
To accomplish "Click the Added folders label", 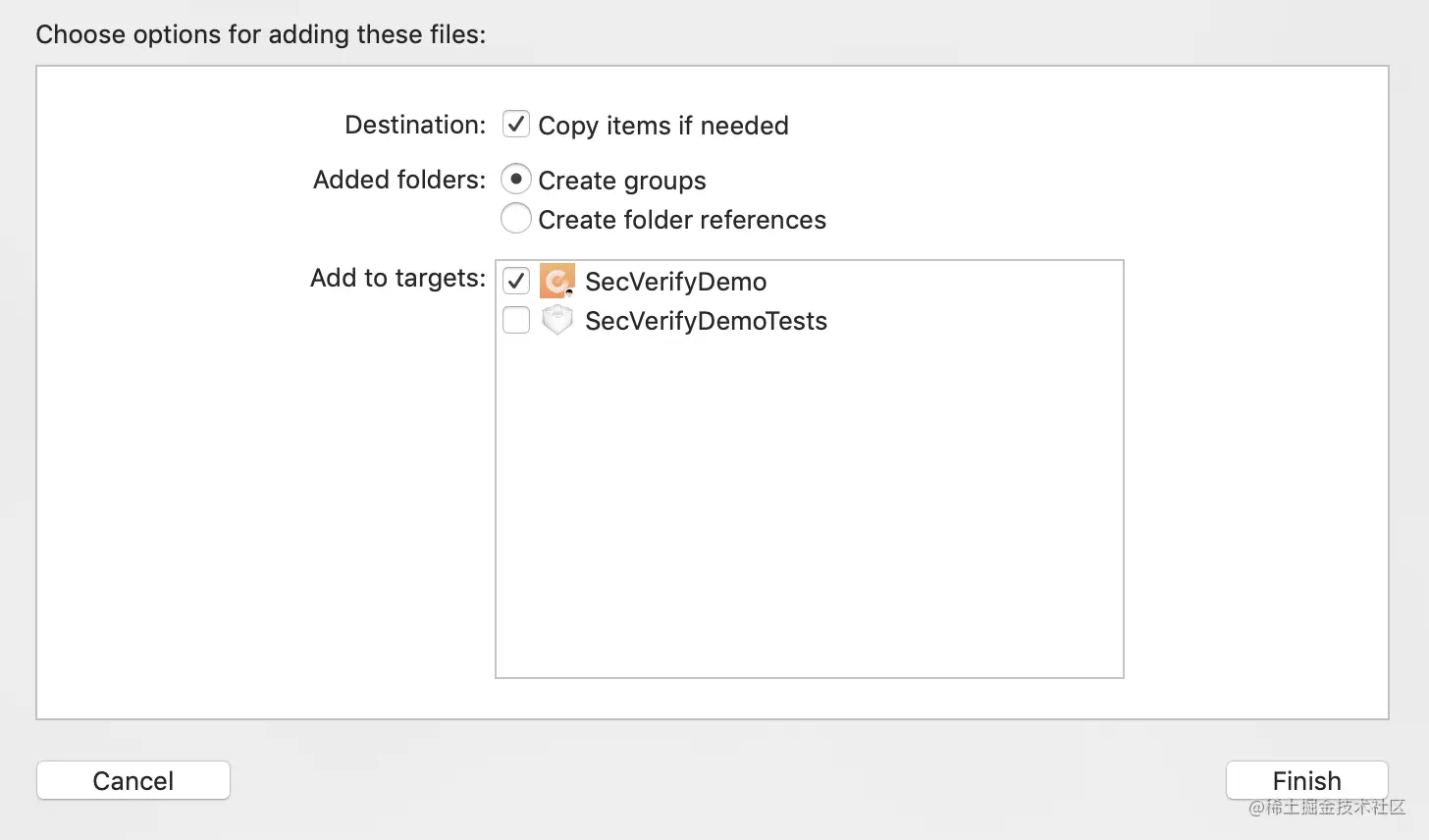I will [399, 180].
